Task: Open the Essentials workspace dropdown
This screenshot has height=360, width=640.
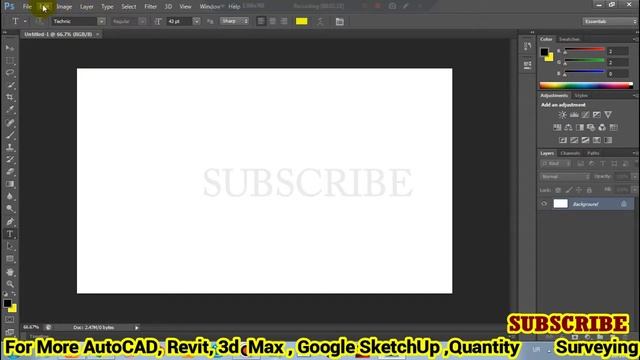Action: tap(610, 21)
